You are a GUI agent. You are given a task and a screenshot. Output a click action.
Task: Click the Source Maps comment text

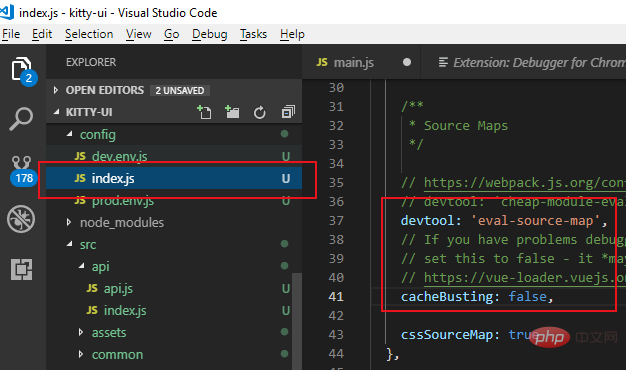(x=466, y=126)
